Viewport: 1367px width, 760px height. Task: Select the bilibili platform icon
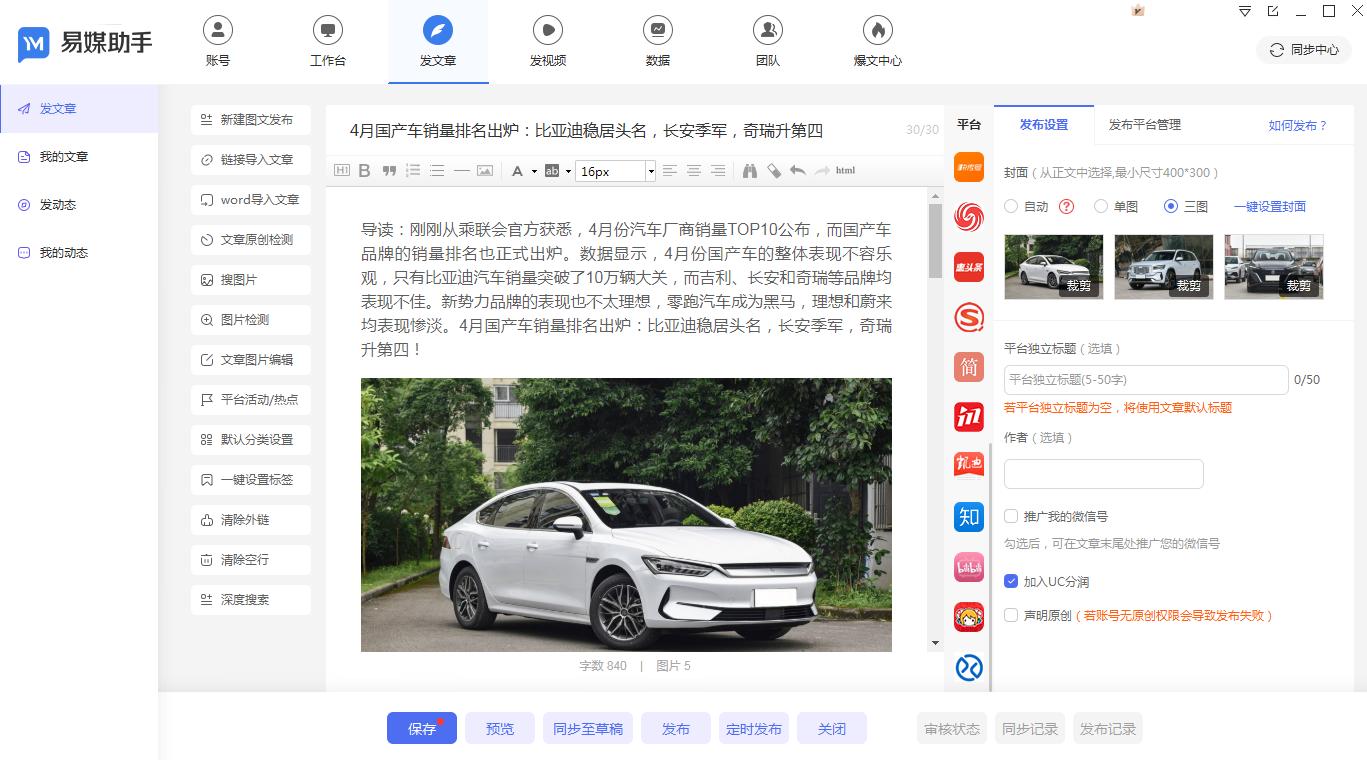coord(968,566)
